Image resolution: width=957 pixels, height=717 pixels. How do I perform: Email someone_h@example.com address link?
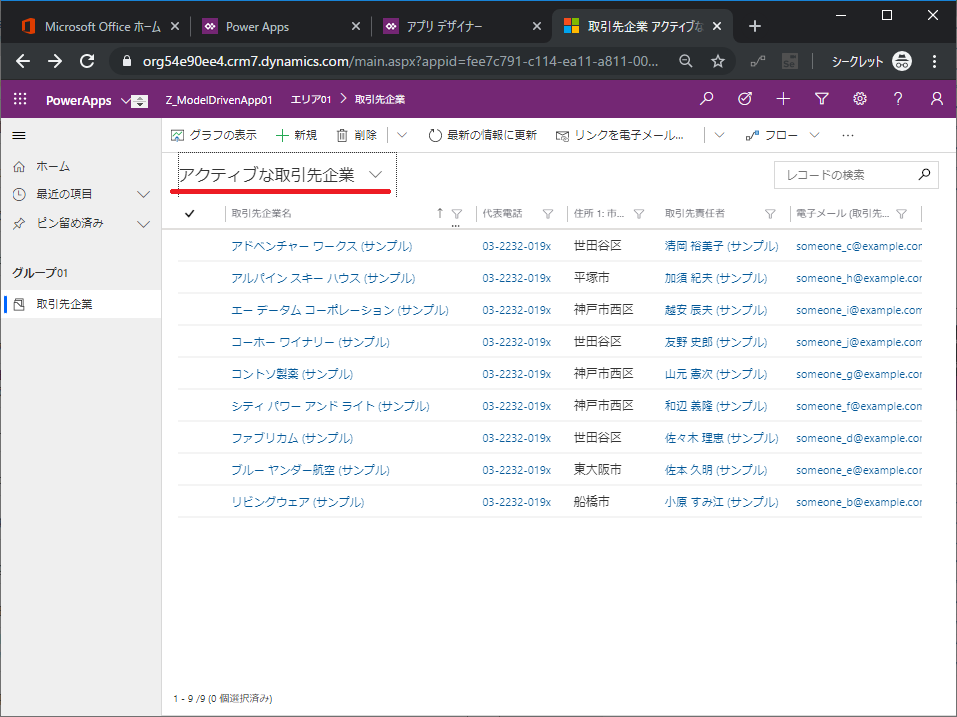[859, 278]
